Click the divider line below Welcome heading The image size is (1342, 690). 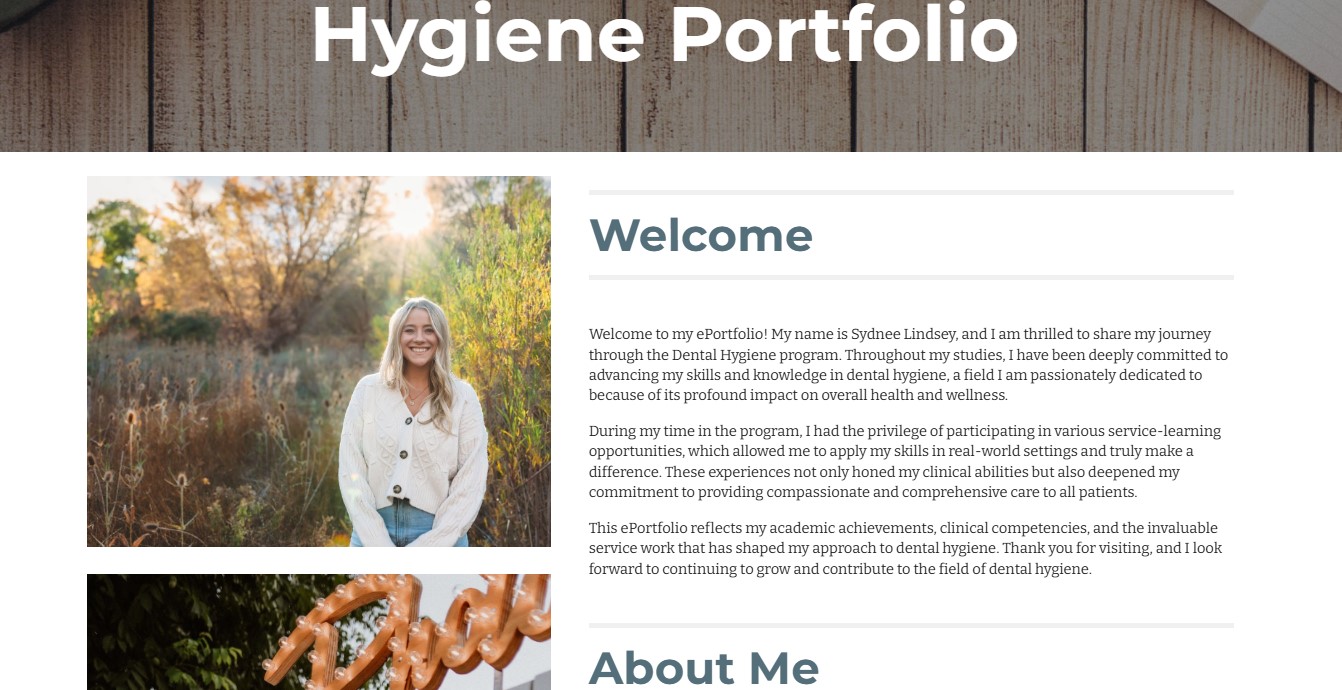[x=911, y=277]
